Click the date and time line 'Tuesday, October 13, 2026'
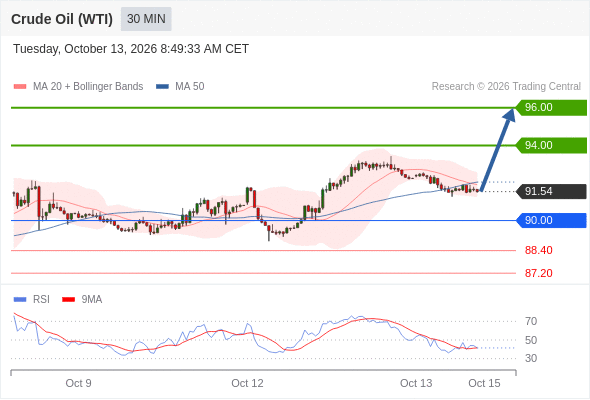 pos(131,49)
